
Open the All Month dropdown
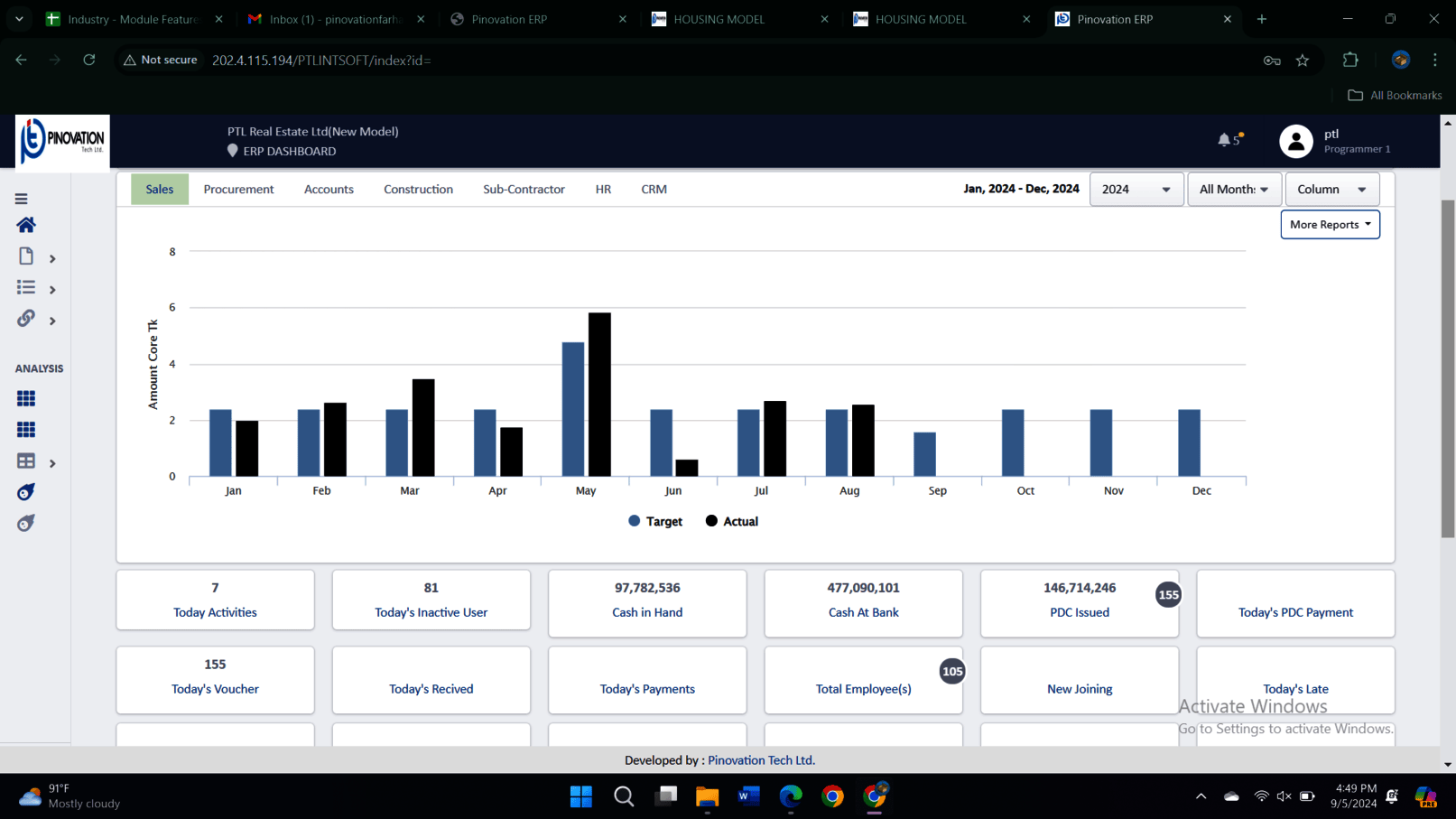click(1233, 190)
